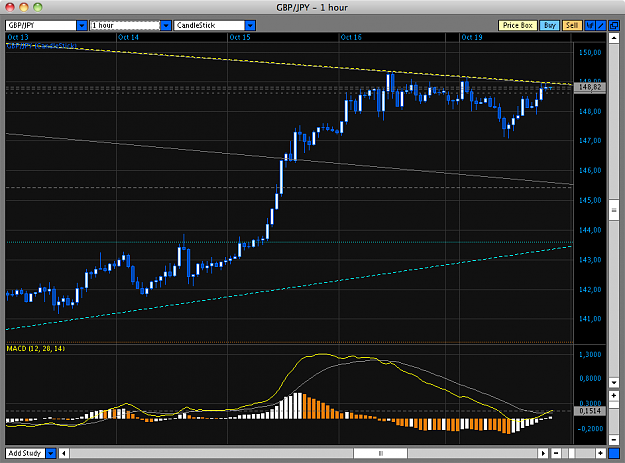The height and width of the screenshot is (463, 625).
Task: Click the vertical scrollbar up arrow
Action: point(614,38)
